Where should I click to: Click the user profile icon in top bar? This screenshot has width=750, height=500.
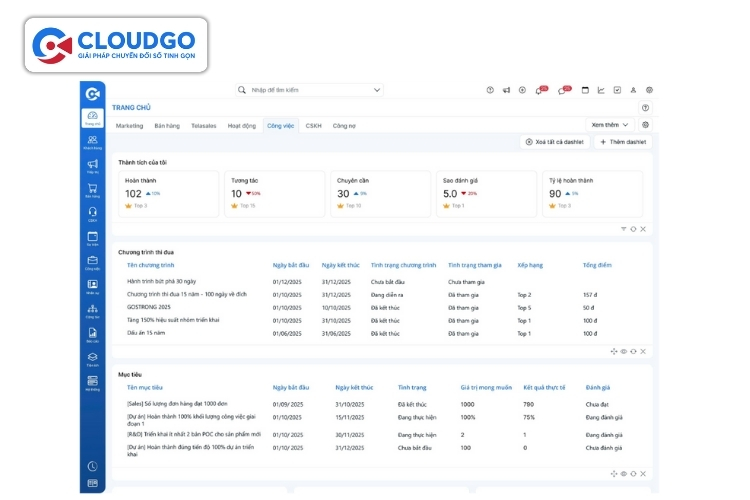click(633, 90)
